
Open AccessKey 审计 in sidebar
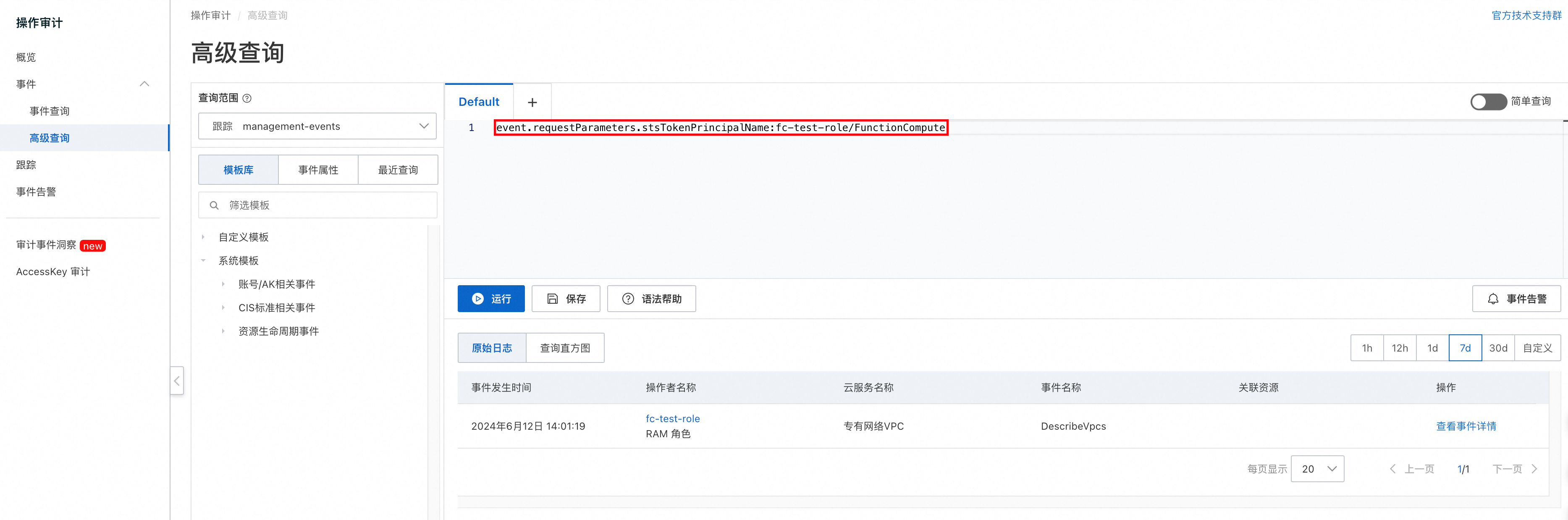[53, 272]
